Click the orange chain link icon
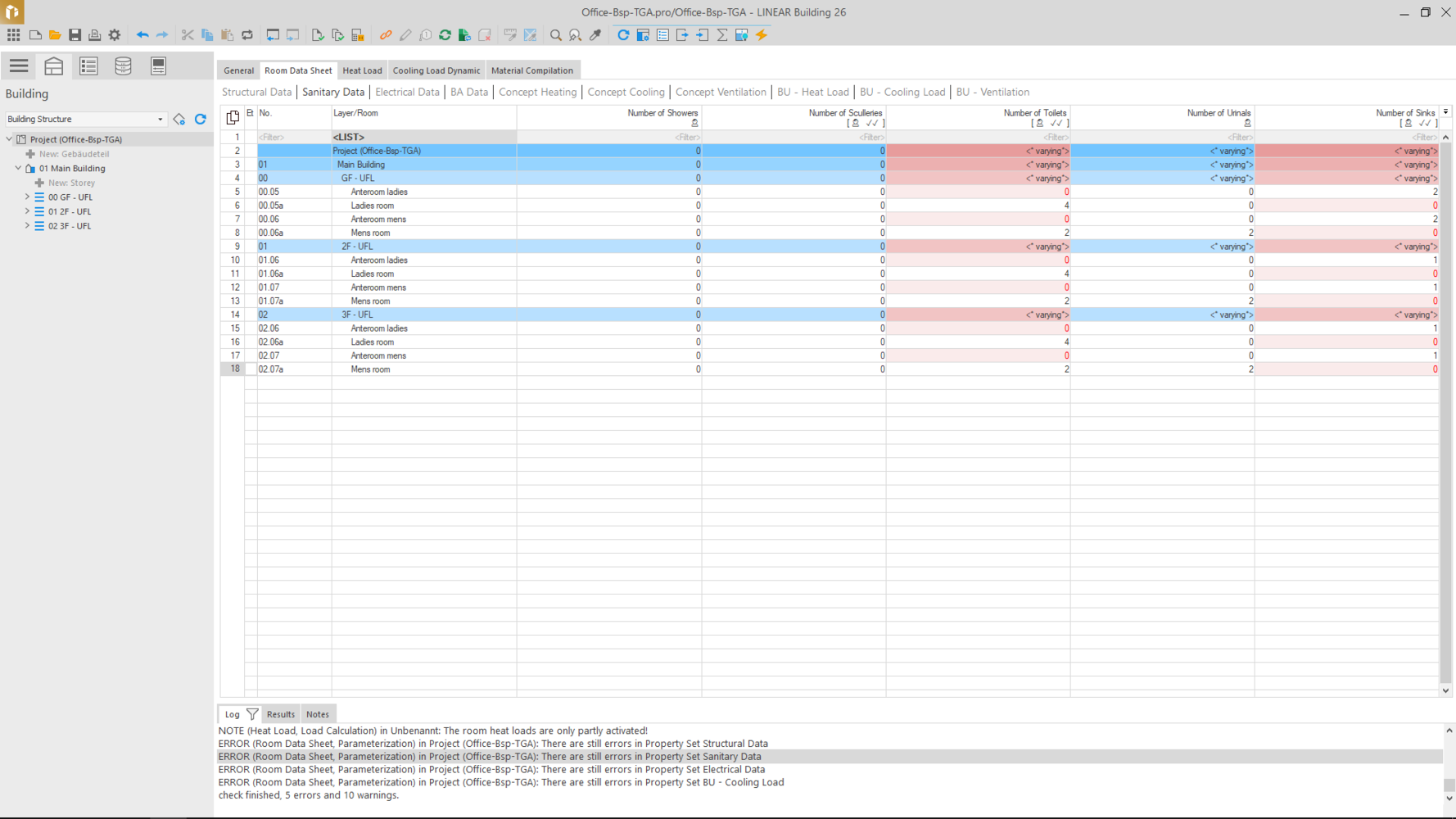The image size is (1456, 819). click(x=386, y=35)
